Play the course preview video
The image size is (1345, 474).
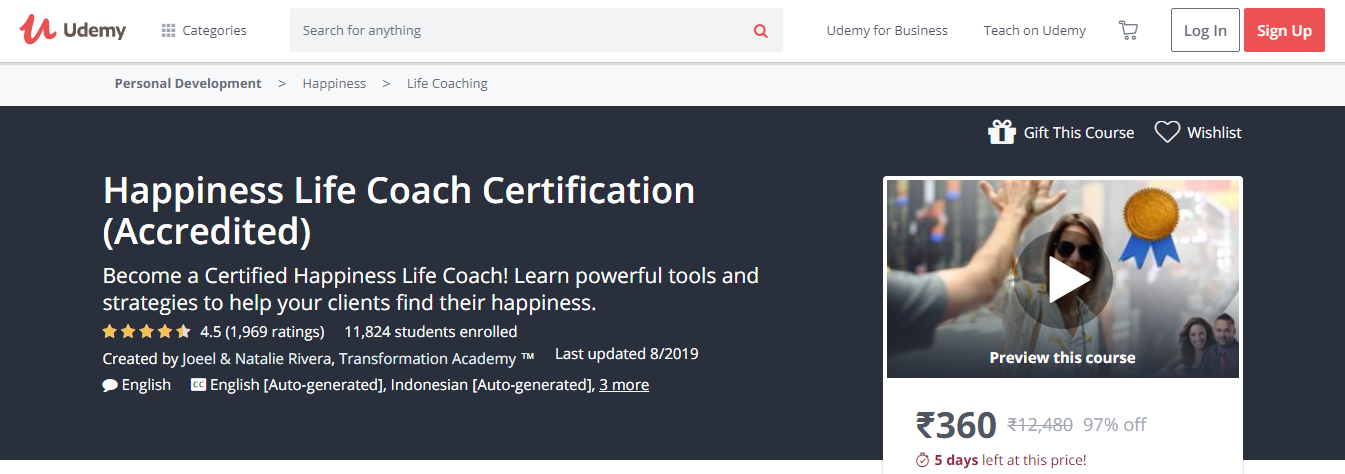(1062, 280)
